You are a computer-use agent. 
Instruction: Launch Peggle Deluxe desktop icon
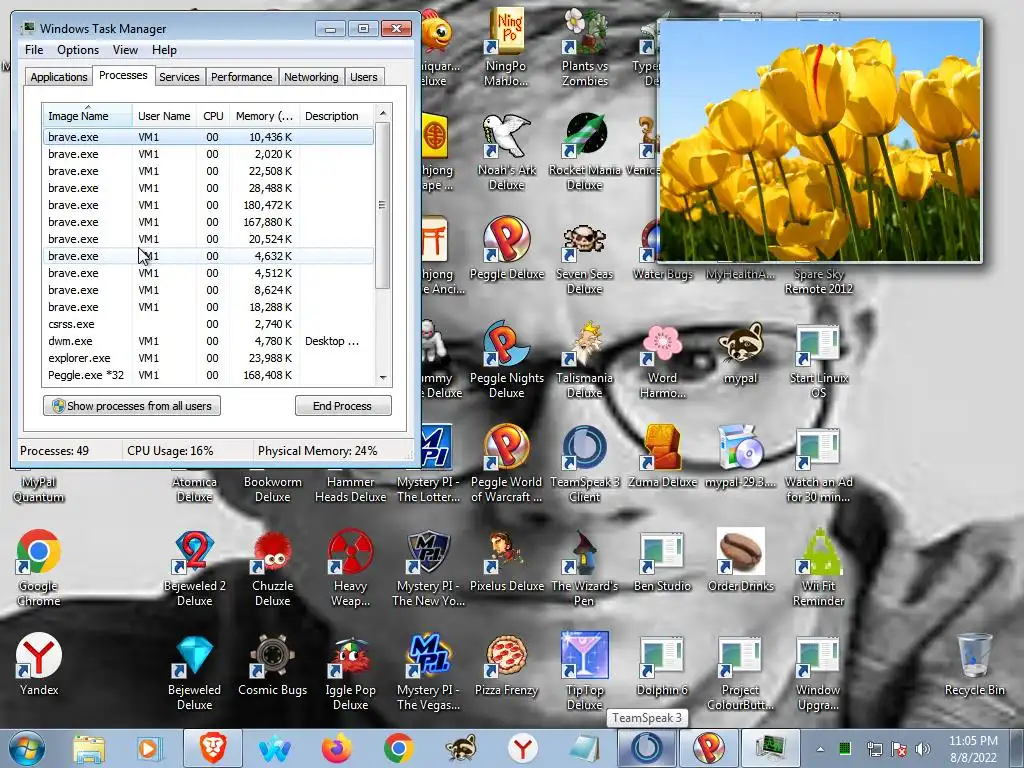tap(507, 248)
